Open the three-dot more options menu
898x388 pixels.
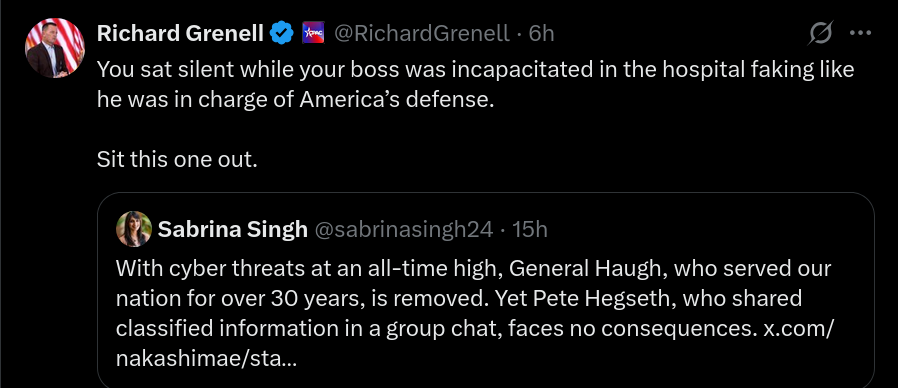(x=860, y=33)
